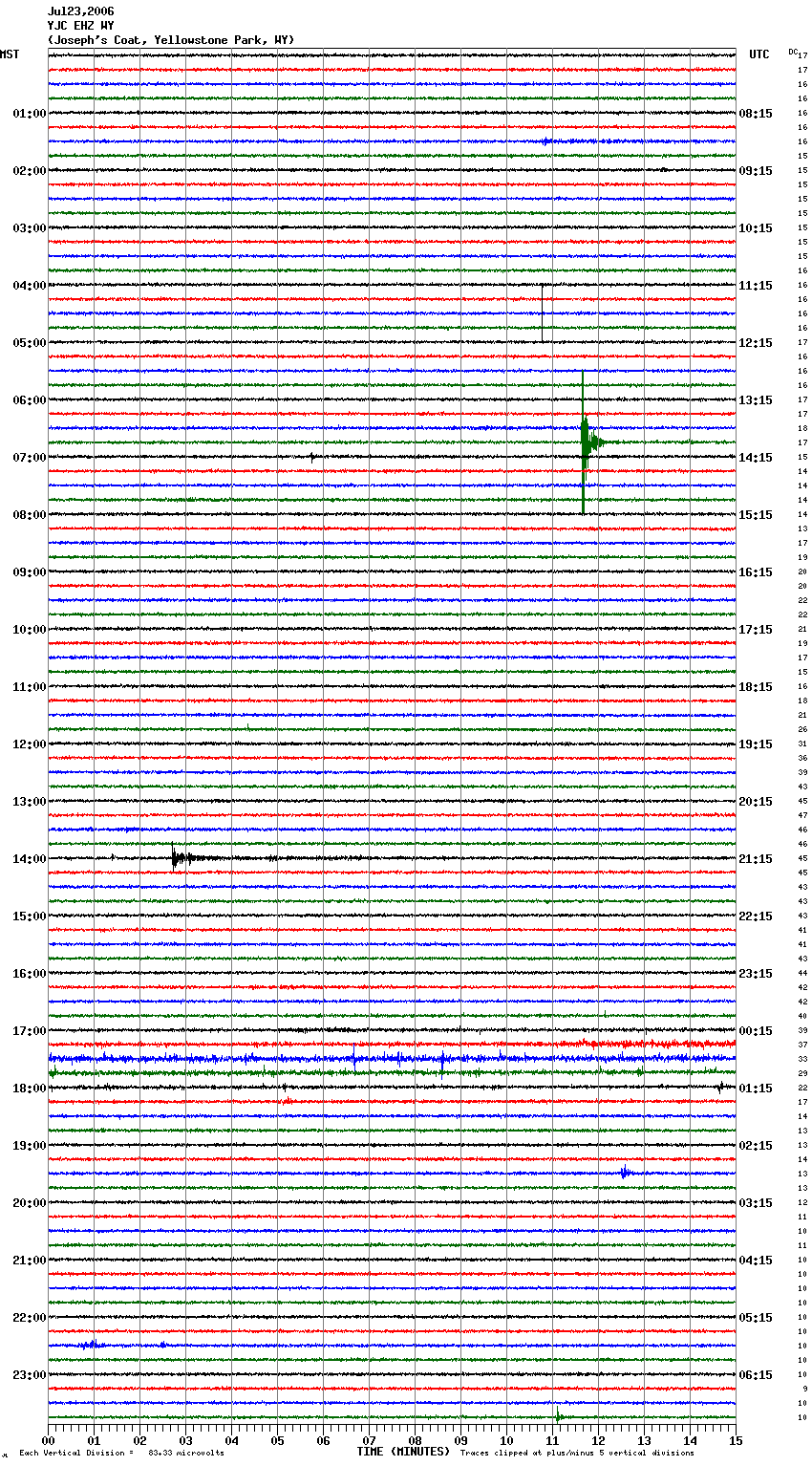The width and height of the screenshot is (812, 1466).
Task: Click the DC value 29
Action: click(802, 1074)
